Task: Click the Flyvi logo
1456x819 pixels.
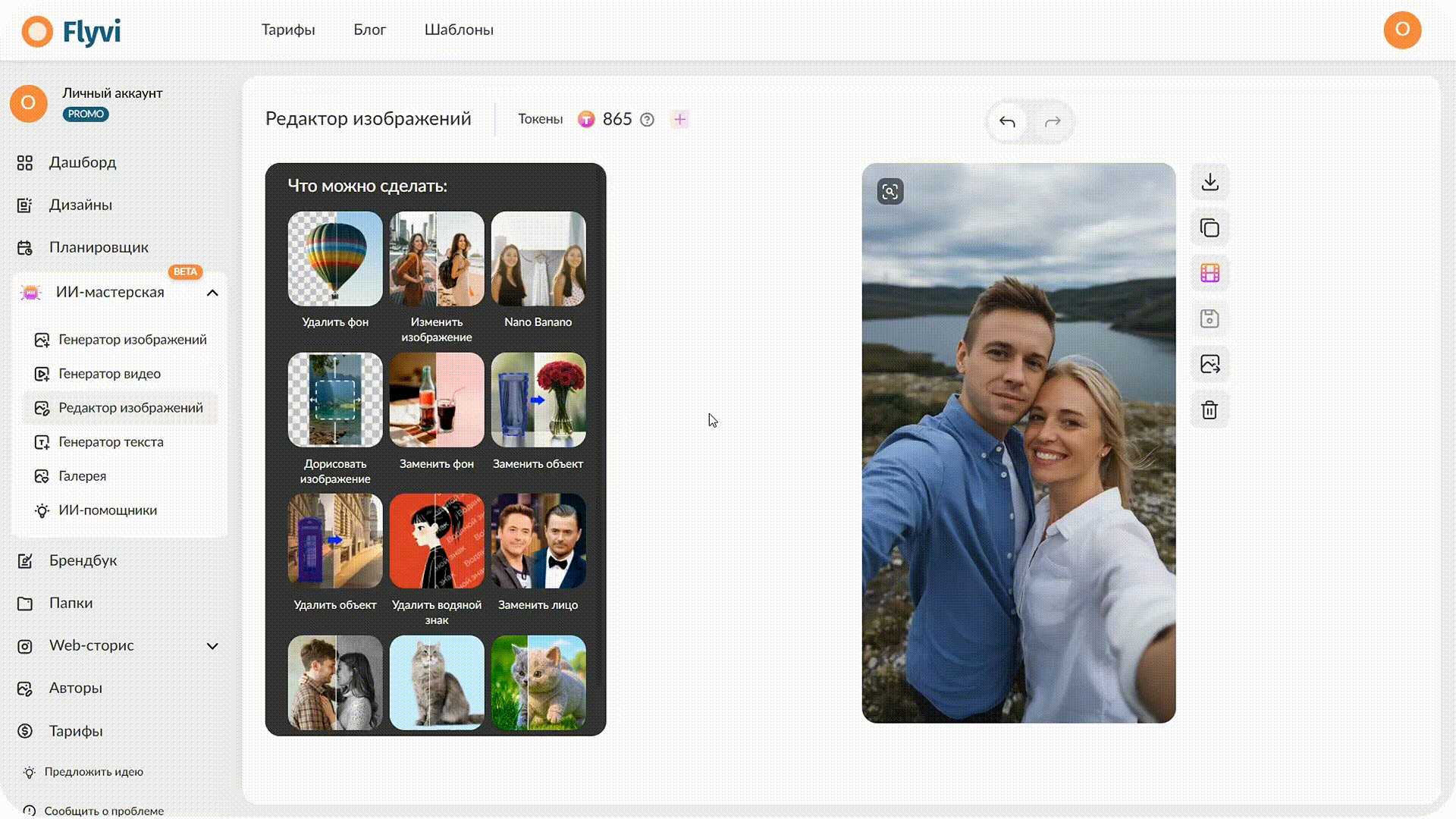Action: [71, 31]
